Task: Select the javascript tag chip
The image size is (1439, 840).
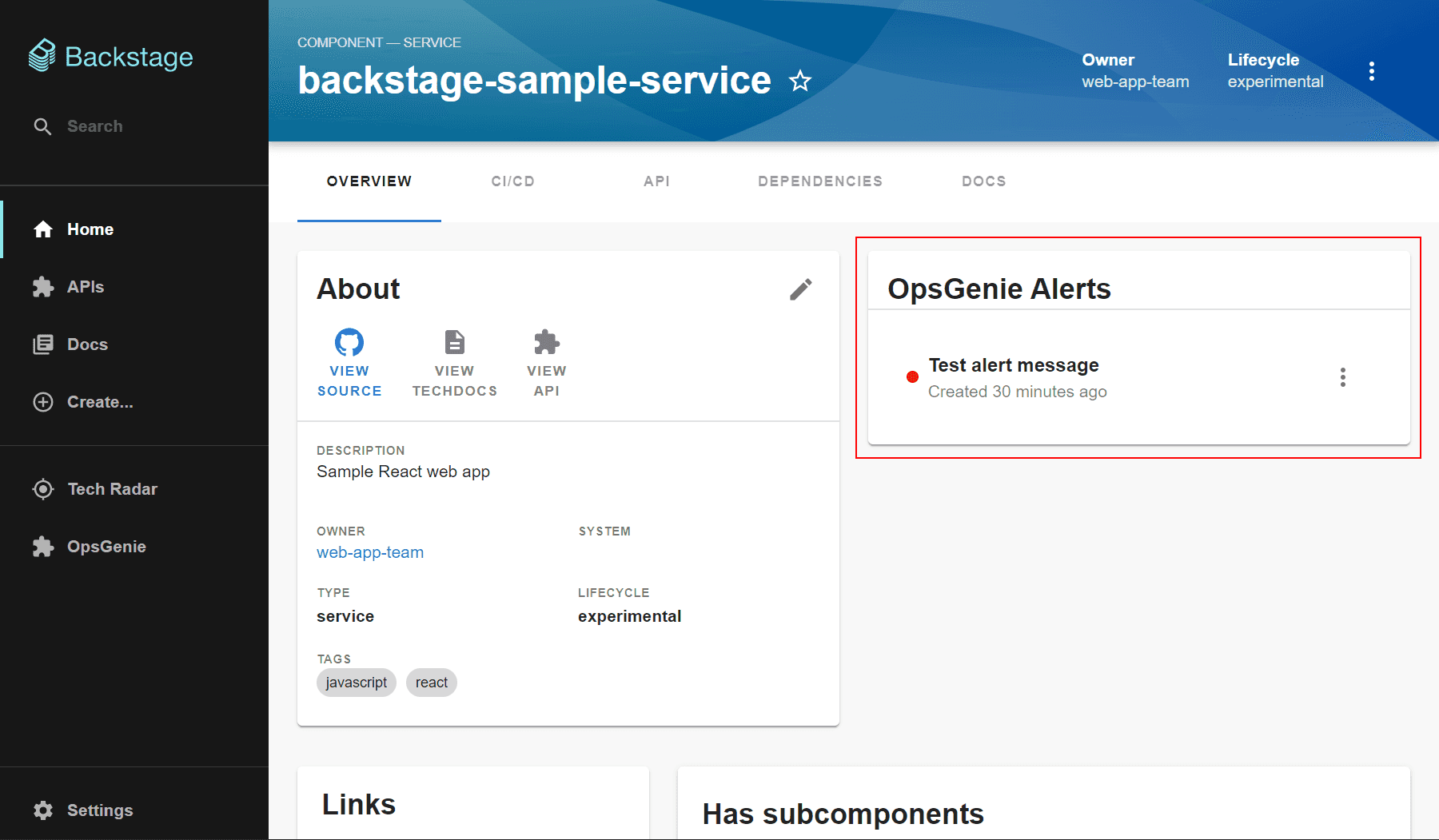Action: click(357, 683)
